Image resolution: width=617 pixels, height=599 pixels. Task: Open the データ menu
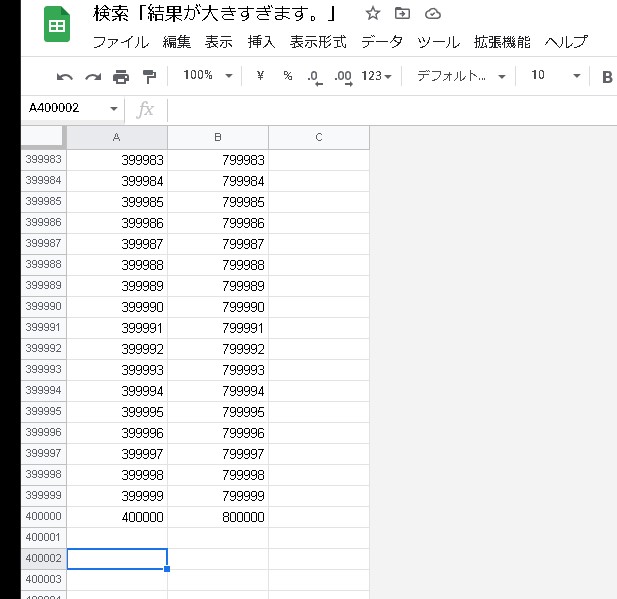pos(382,42)
